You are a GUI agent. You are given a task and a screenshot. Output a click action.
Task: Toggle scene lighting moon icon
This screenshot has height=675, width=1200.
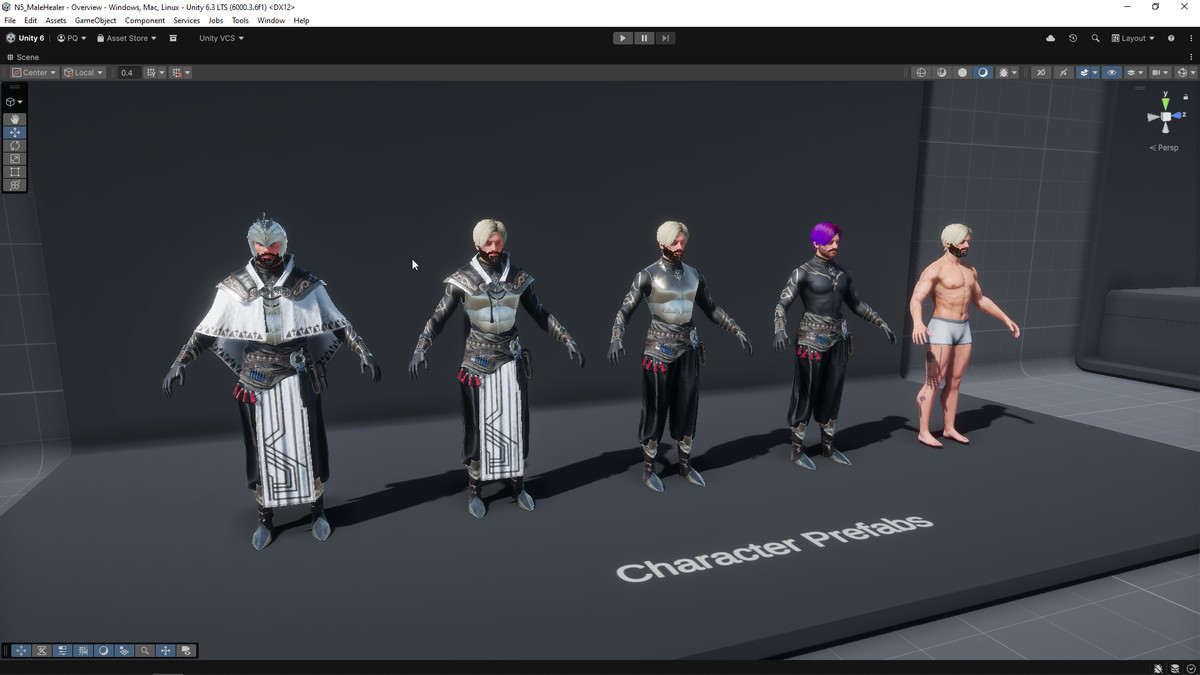983,73
